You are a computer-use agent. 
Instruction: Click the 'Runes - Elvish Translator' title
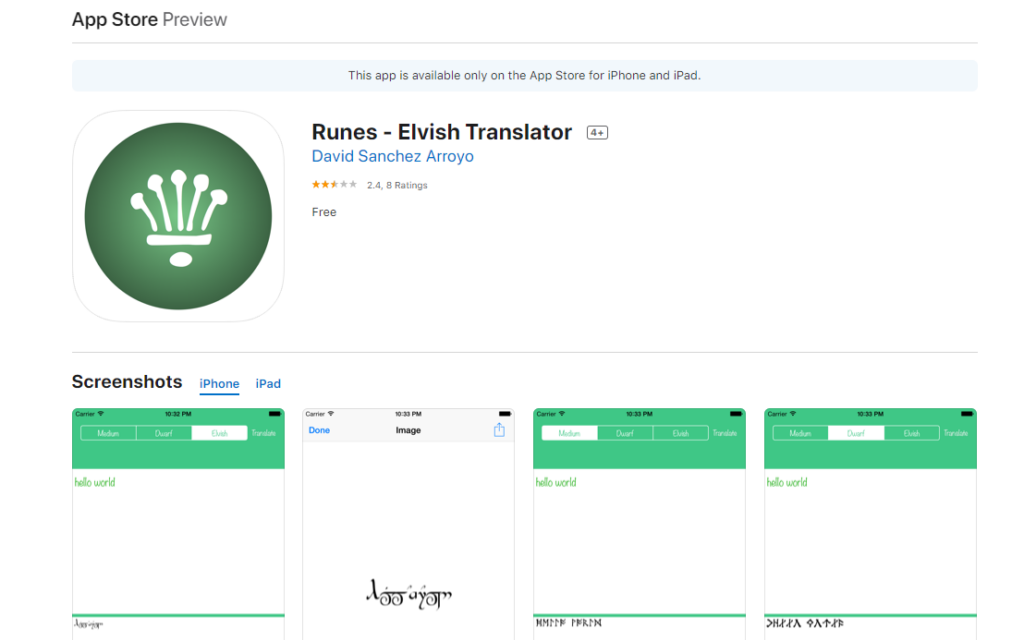pyautogui.click(x=441, y=132)
